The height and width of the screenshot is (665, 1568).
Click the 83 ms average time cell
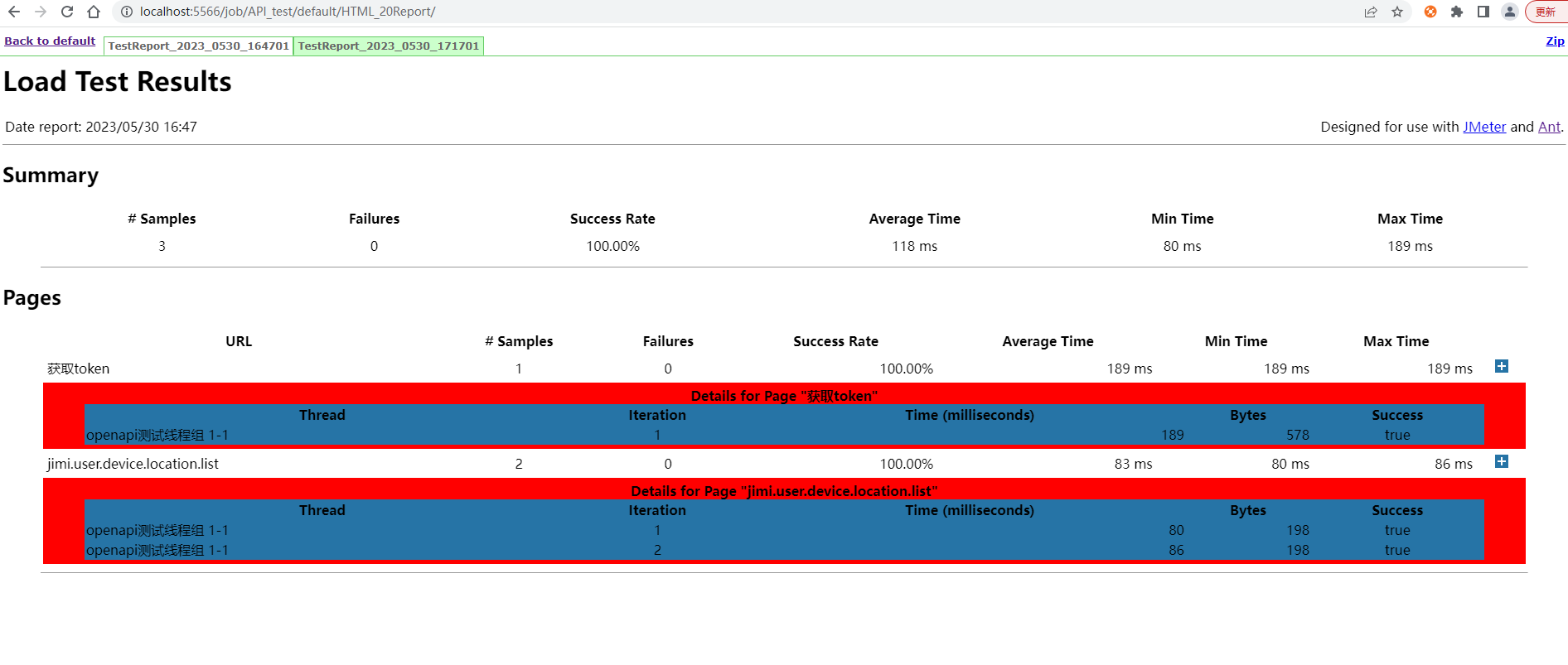pyautogui.click(x=1133, y=464)
